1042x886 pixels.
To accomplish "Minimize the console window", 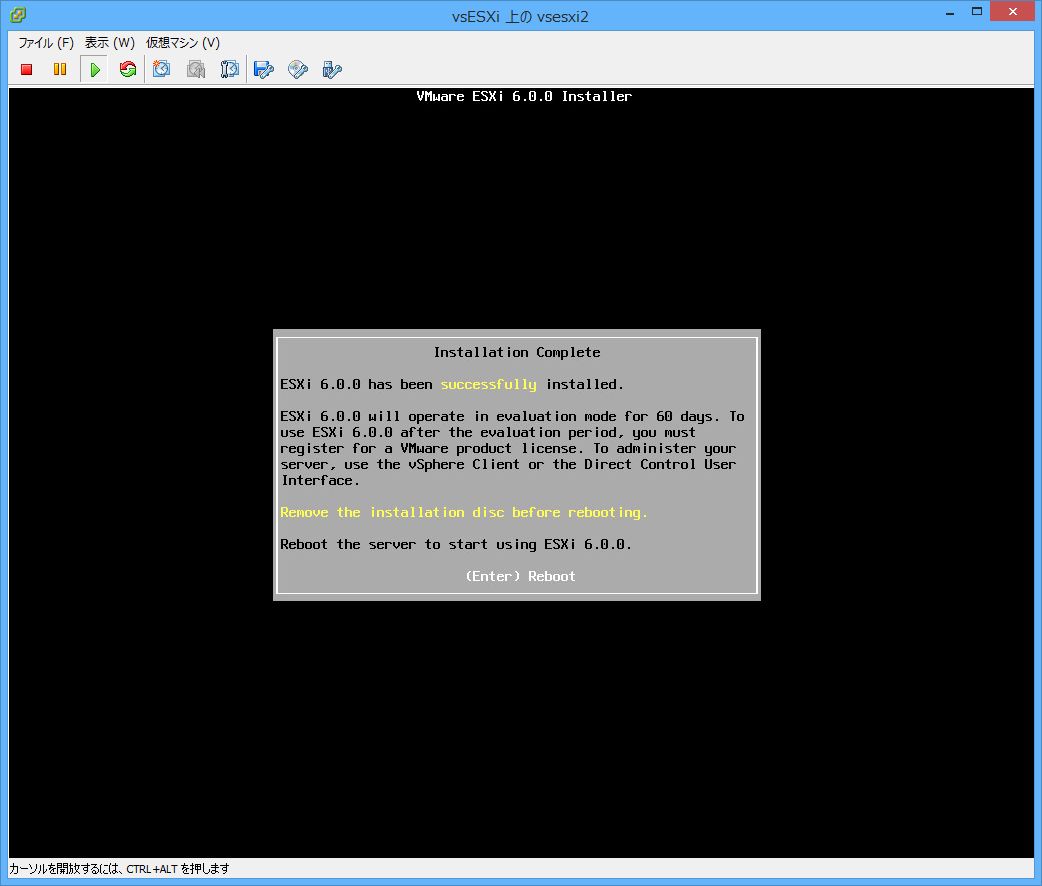I will (950, 12).
